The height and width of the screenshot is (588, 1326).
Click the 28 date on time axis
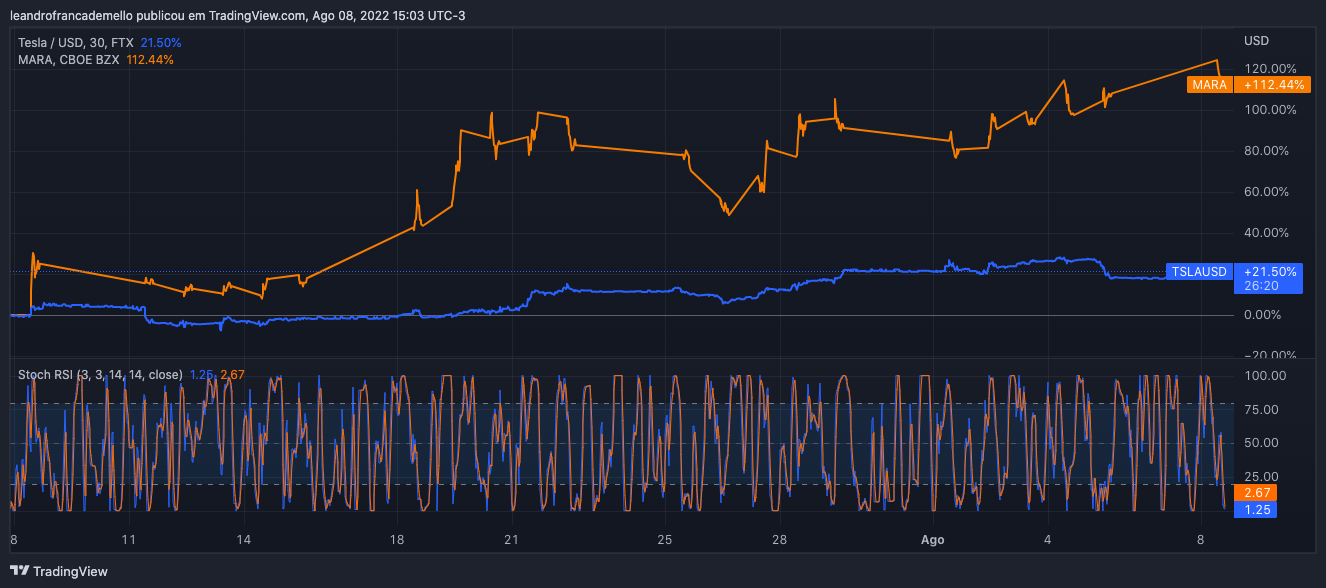(x=780, y=540)
